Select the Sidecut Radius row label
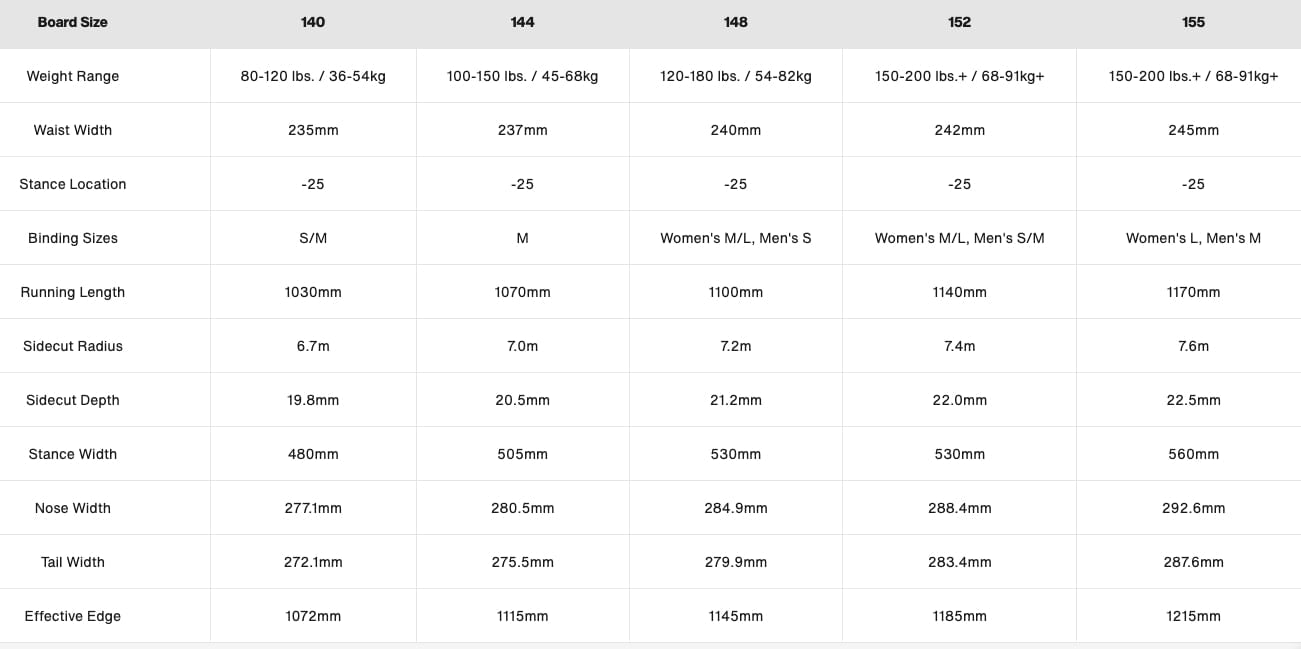1301x649 pixels. [x=73, y=346]
